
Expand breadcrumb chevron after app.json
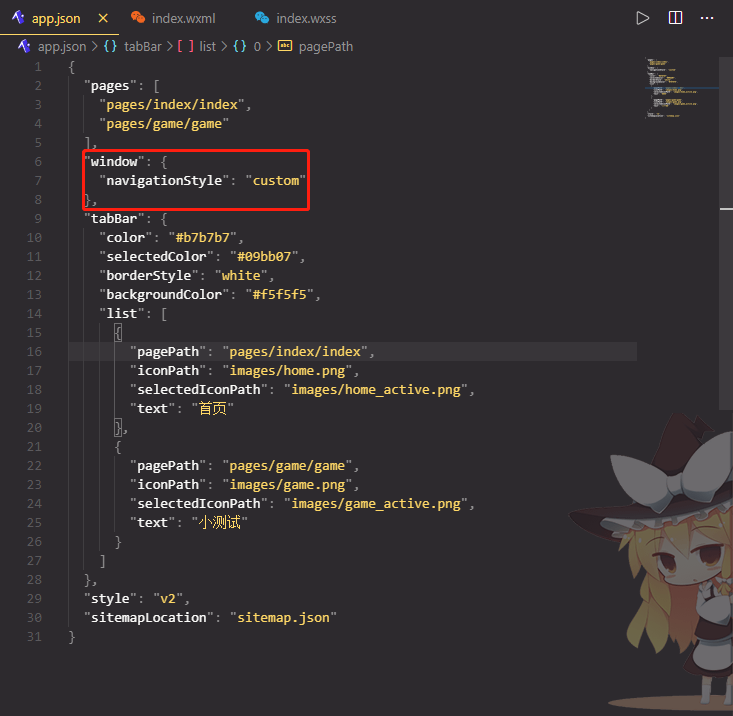point(95,47)
